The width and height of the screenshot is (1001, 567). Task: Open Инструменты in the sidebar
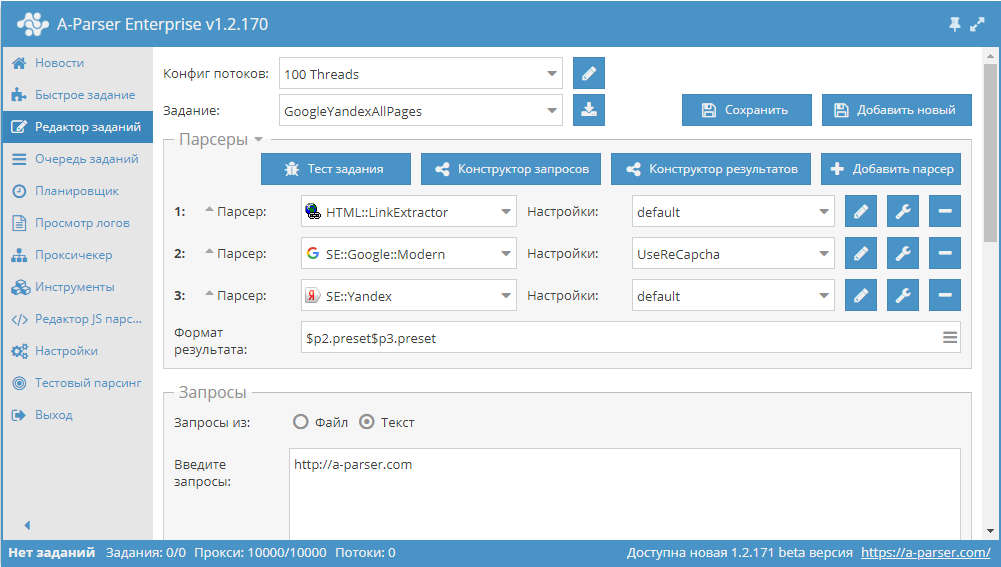pyautogui.click(x=77, y=286)
